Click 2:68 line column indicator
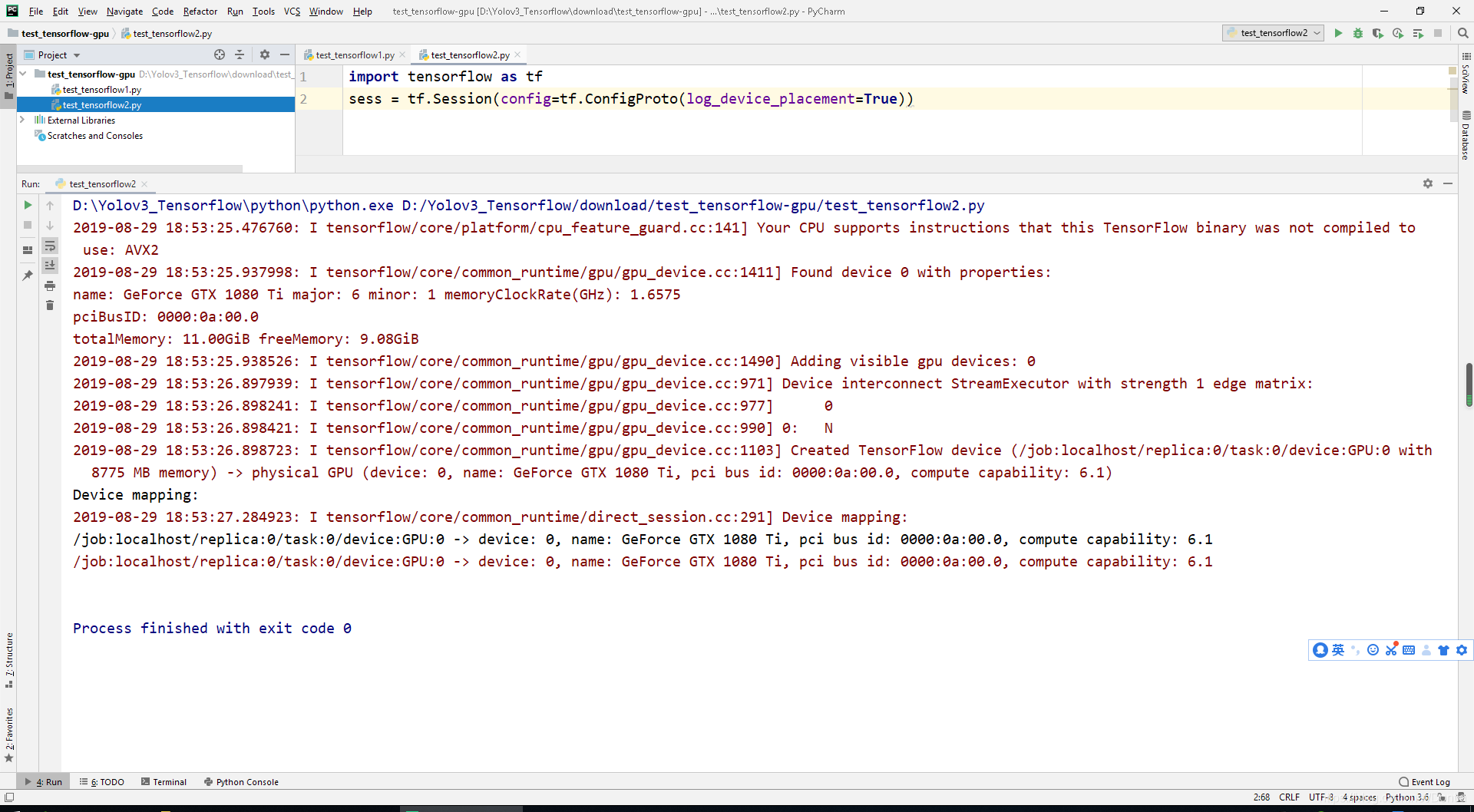 [1261, 797]
